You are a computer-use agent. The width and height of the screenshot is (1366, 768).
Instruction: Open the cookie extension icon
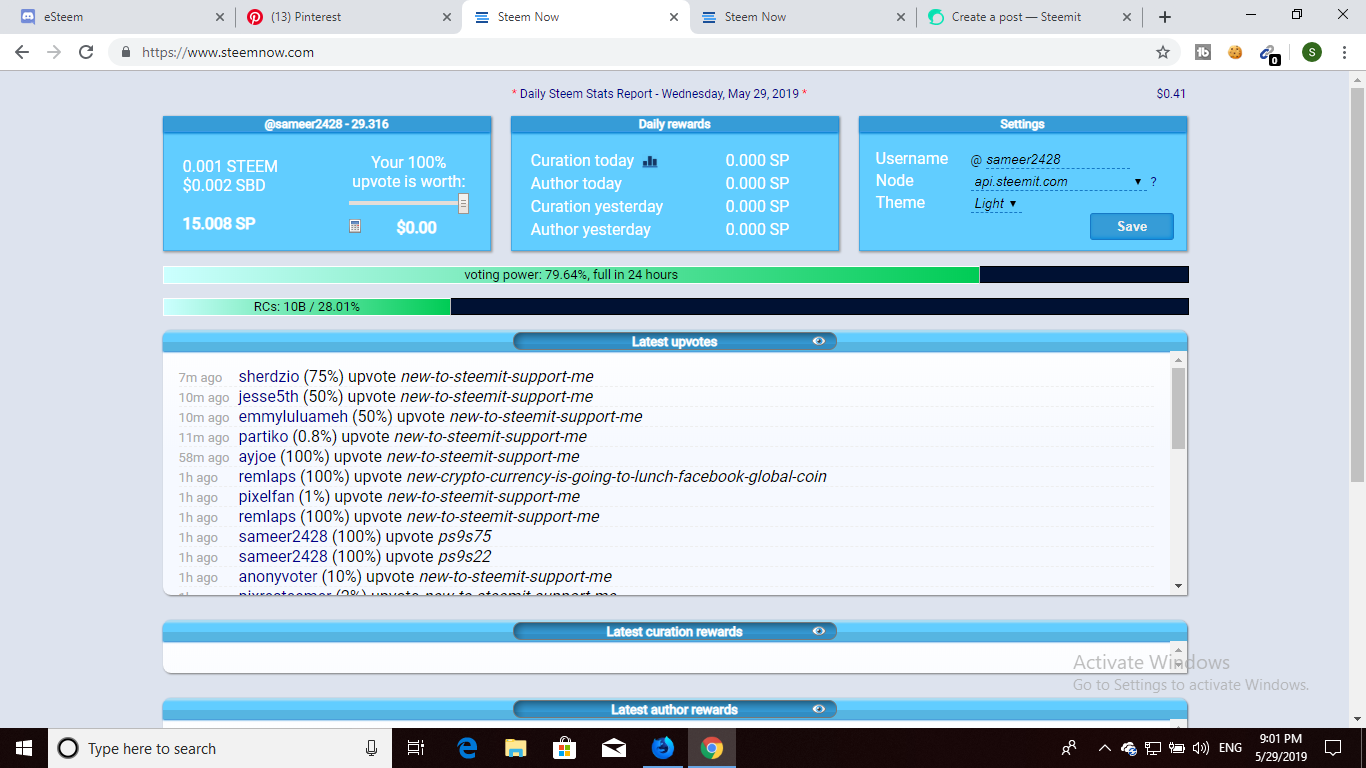pyautogui.click(x=1235, y=52)
